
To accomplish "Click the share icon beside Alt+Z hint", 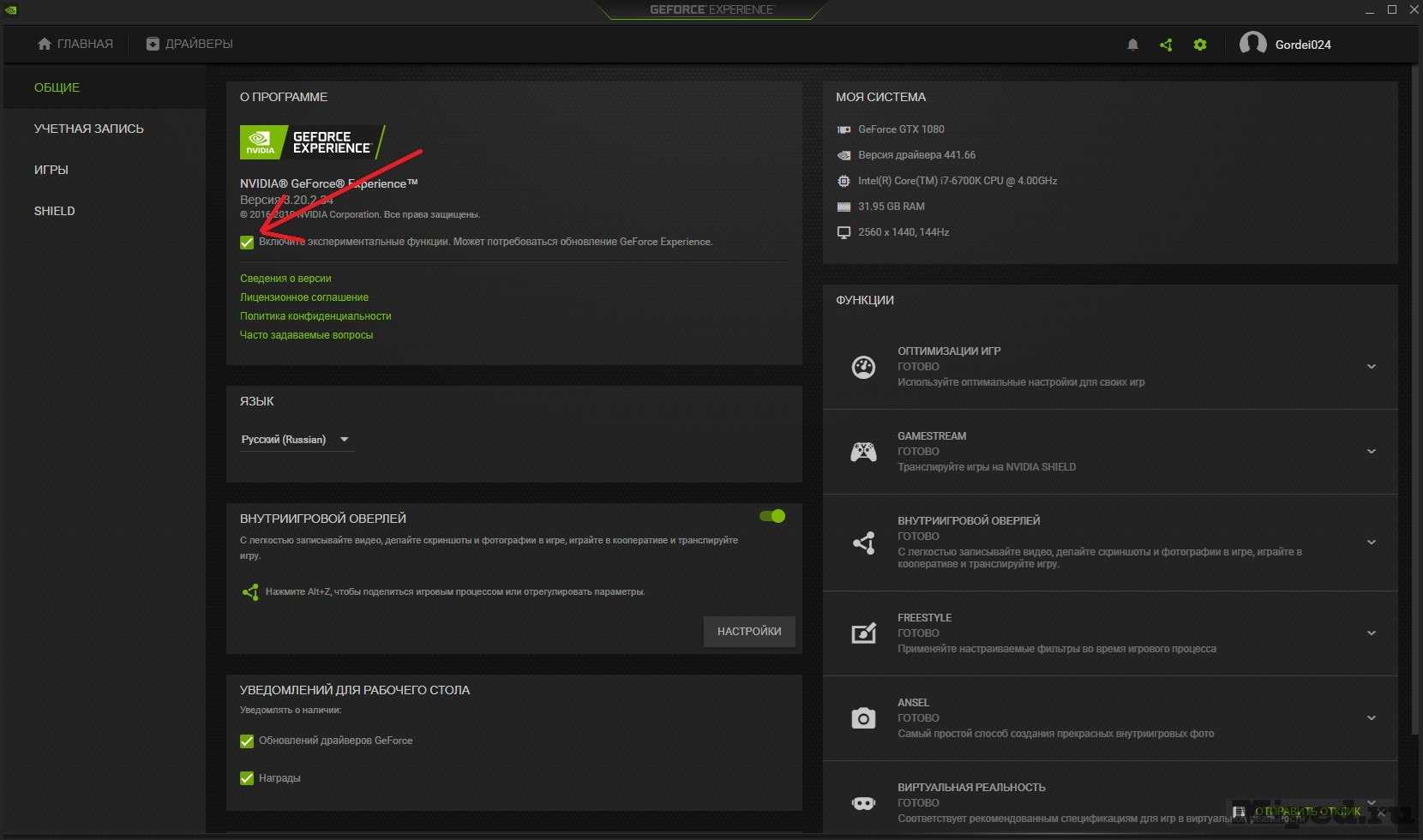I will click(x=250, y=591).
